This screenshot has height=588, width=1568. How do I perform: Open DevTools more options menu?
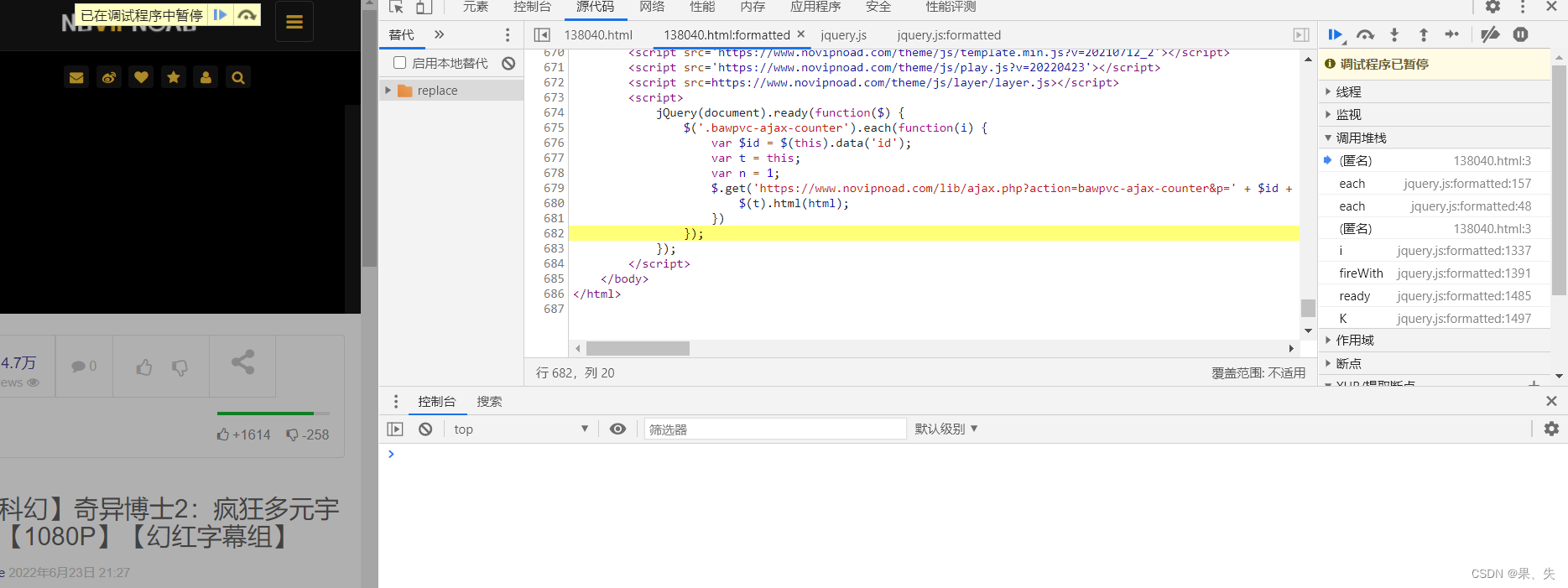pos(1523,7)
